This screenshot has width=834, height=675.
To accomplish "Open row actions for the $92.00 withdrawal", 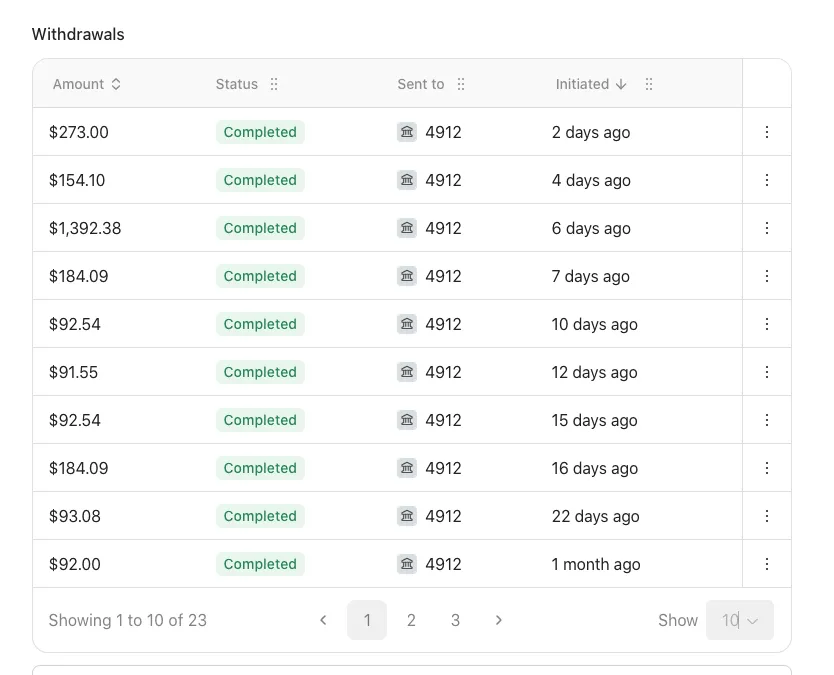I will click(767, 564).
